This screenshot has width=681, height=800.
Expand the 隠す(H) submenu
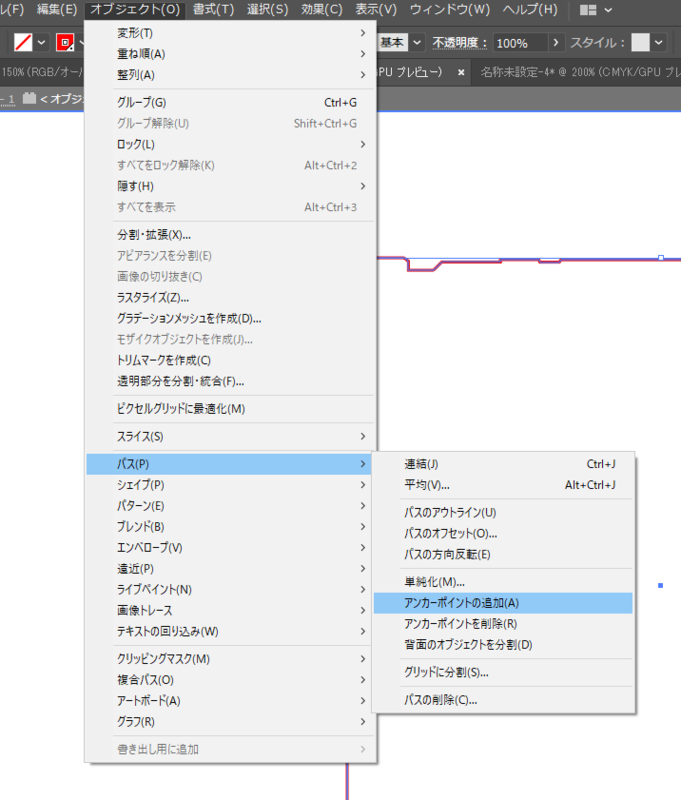click(x=231, y=186)
